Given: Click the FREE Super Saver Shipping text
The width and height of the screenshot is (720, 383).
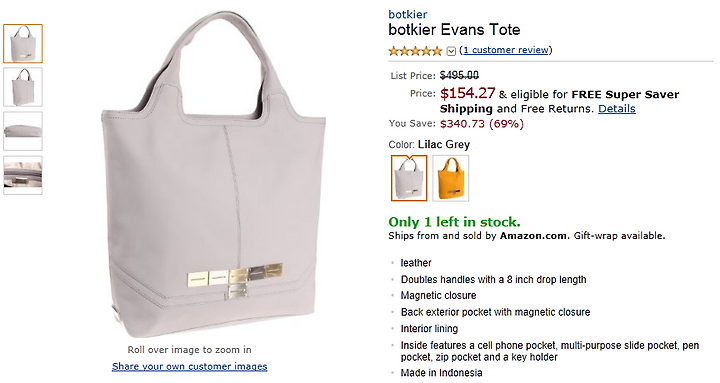Looking at the screenshot, I should (559, 101).
